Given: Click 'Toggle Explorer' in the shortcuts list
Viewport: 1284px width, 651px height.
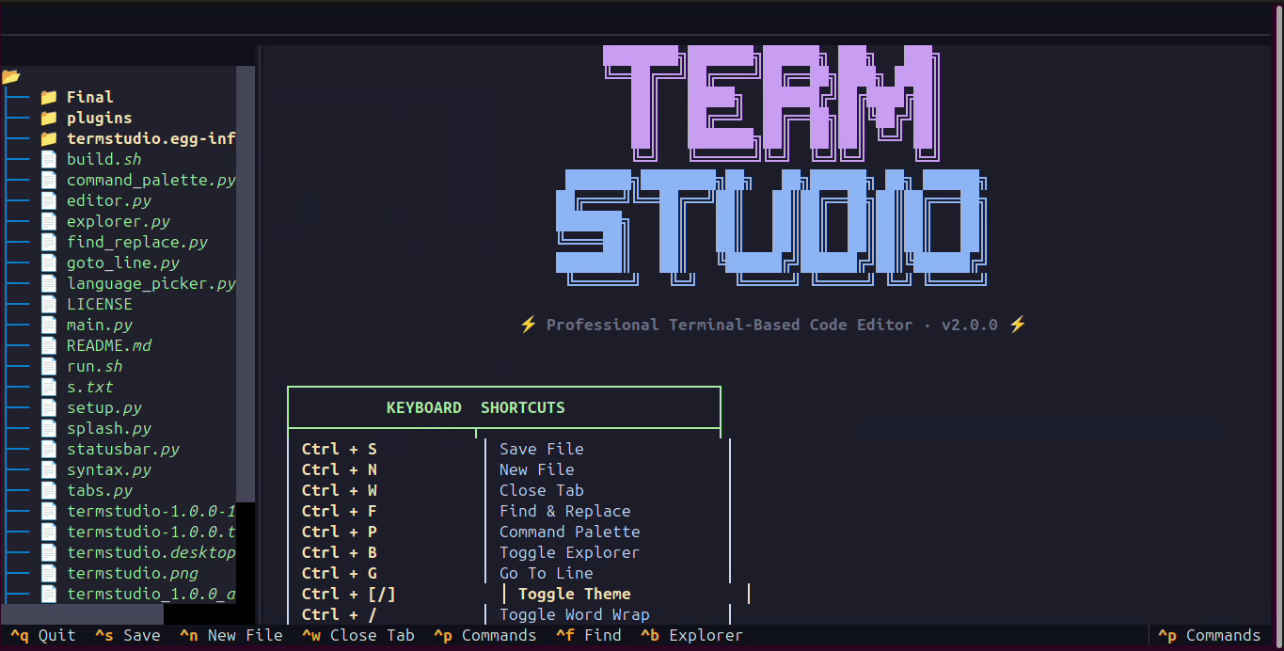Looking at the screenshot, I should (569, 552).
